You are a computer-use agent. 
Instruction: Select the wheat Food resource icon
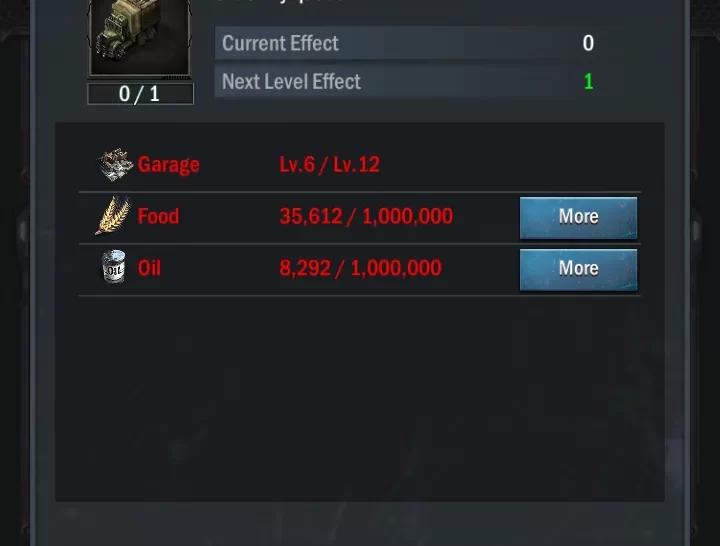click(113, 215)
